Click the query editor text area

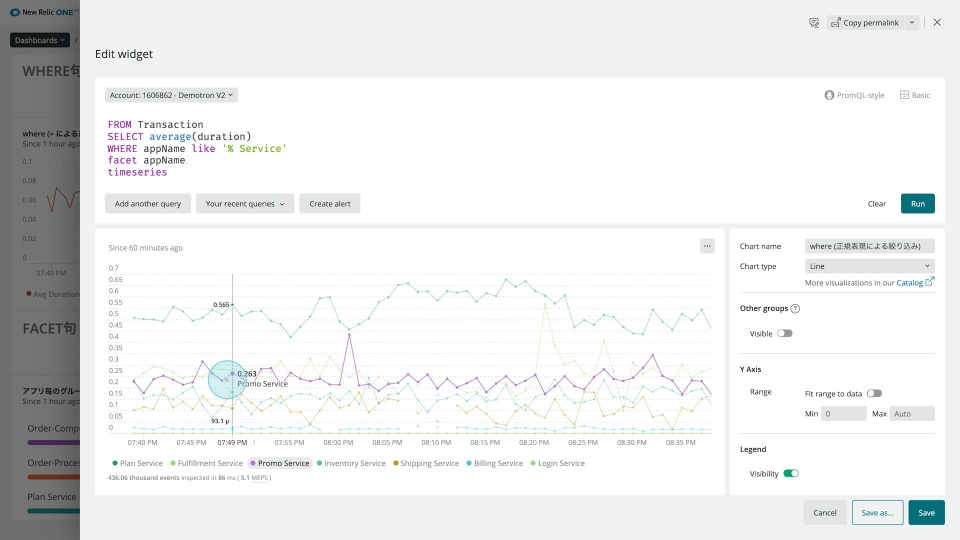click(519, 148)
